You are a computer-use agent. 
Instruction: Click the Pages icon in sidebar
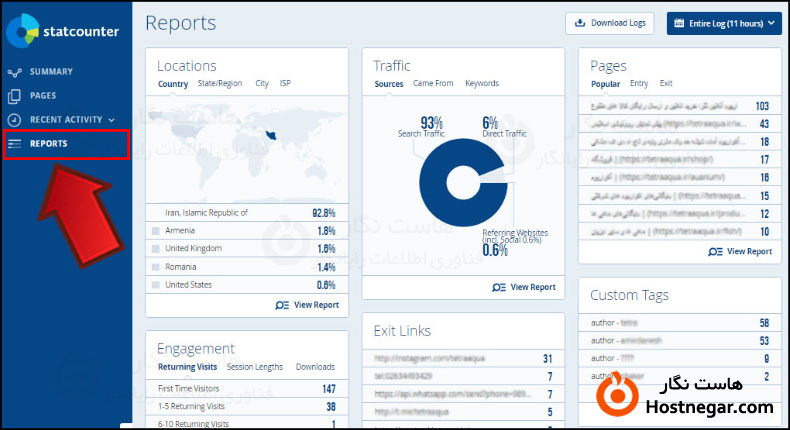14,96
